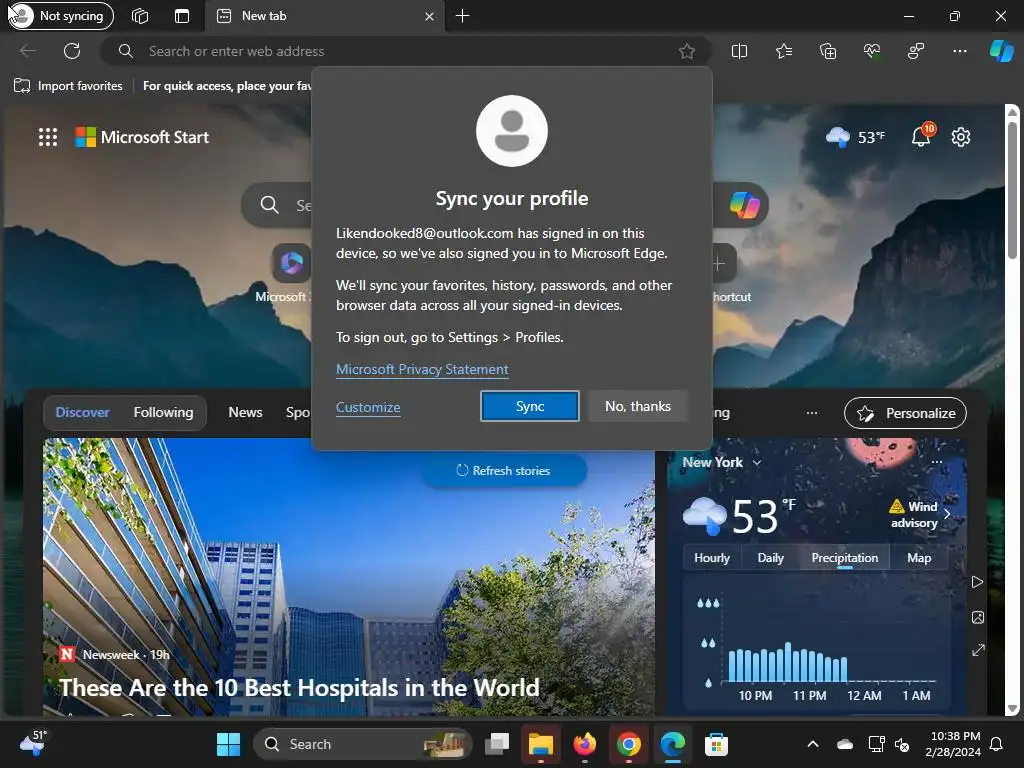This screenshot has height=768, width=1024.
Task: Select the News feed tab
Action: [x=245, y=412]
